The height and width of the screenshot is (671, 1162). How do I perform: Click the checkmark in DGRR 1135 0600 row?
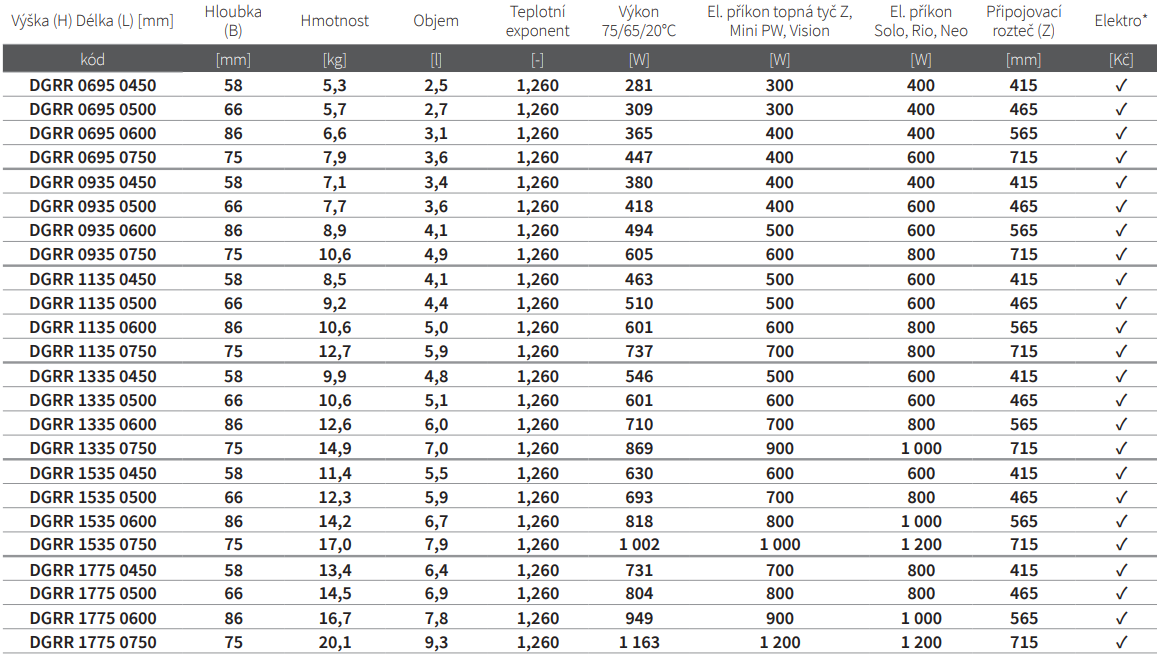[1120, 327]
